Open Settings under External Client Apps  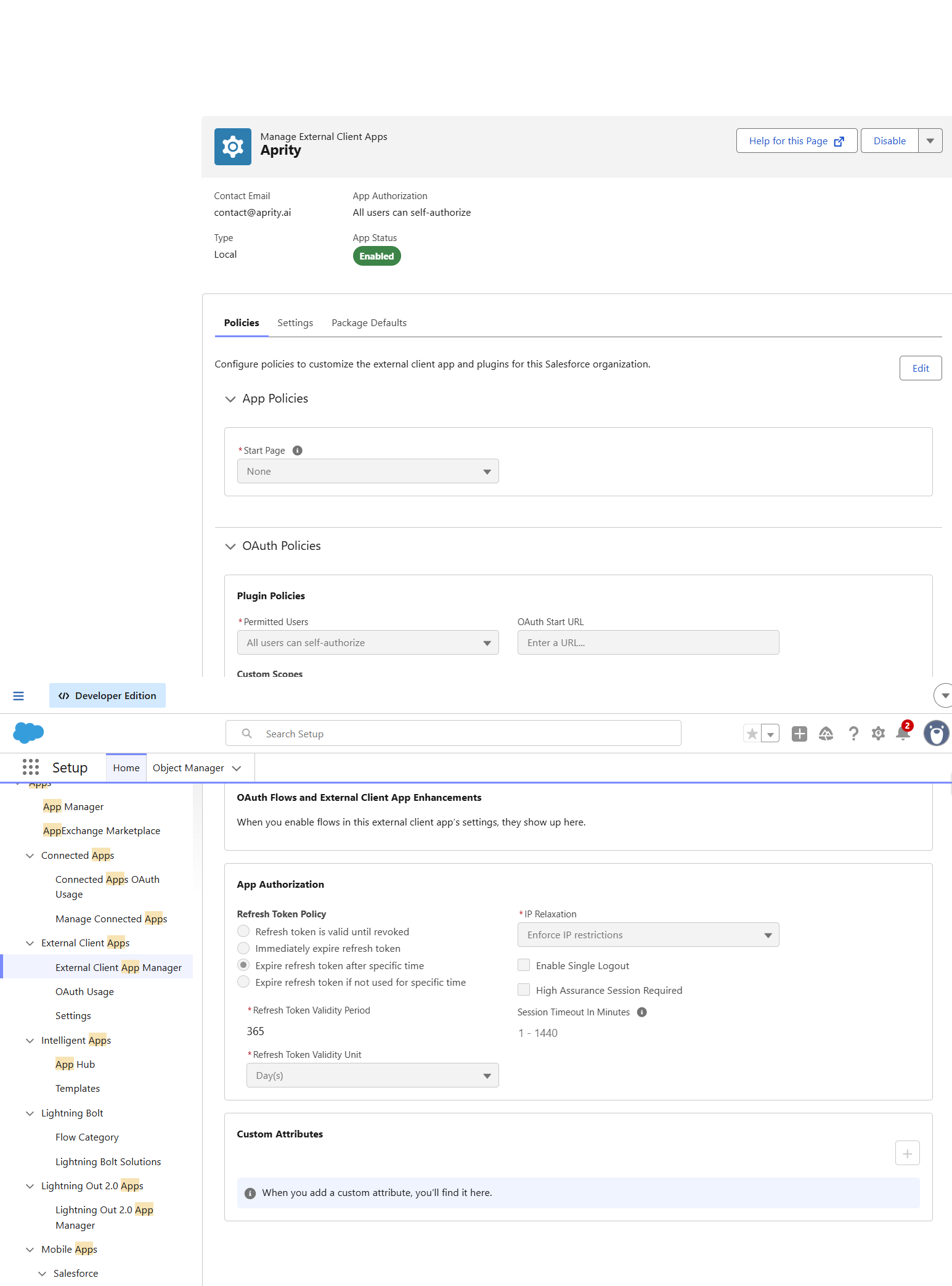pos(73,1015)
